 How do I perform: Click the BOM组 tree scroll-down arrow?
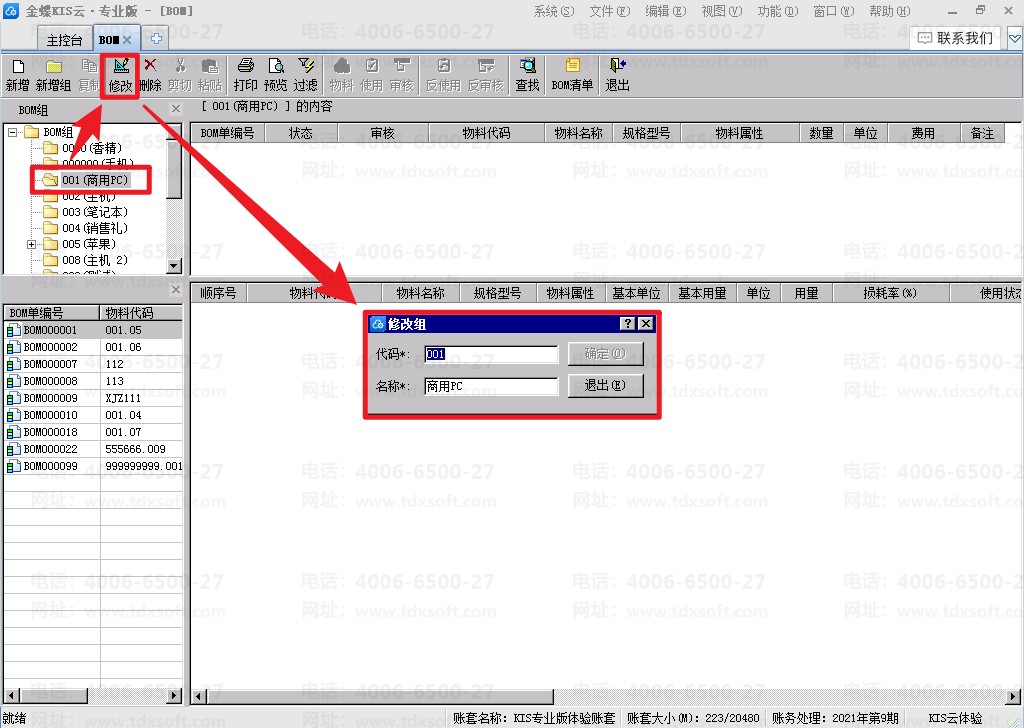174,266
